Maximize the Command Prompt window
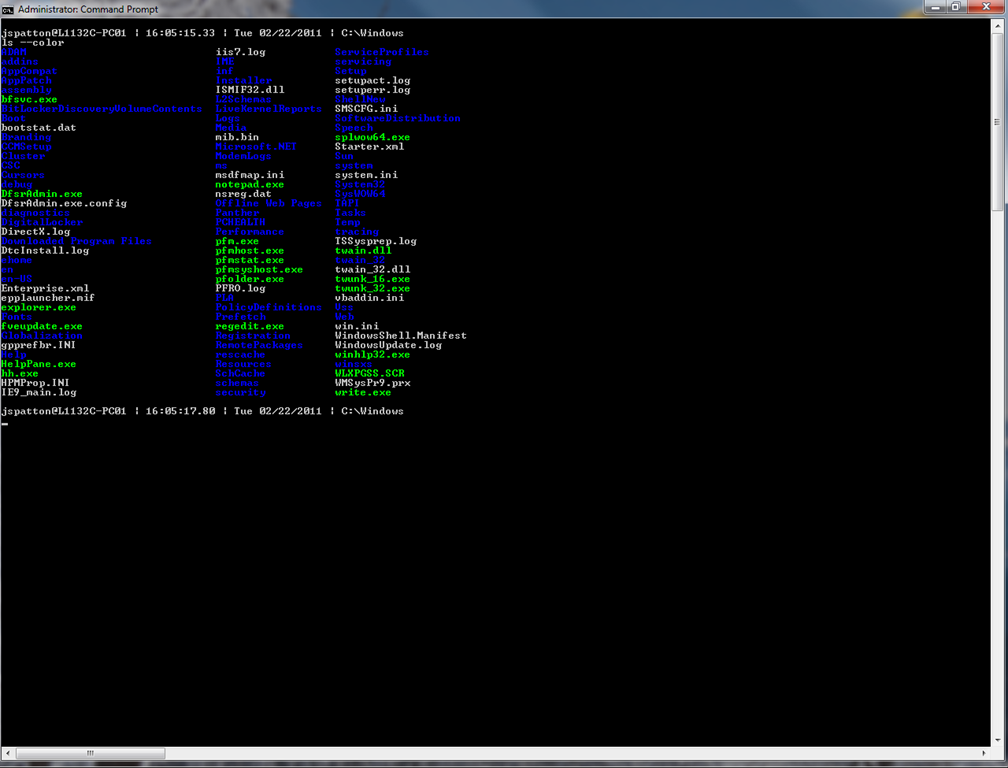Viewport: 1008px width, 768px height. [955, 8]
